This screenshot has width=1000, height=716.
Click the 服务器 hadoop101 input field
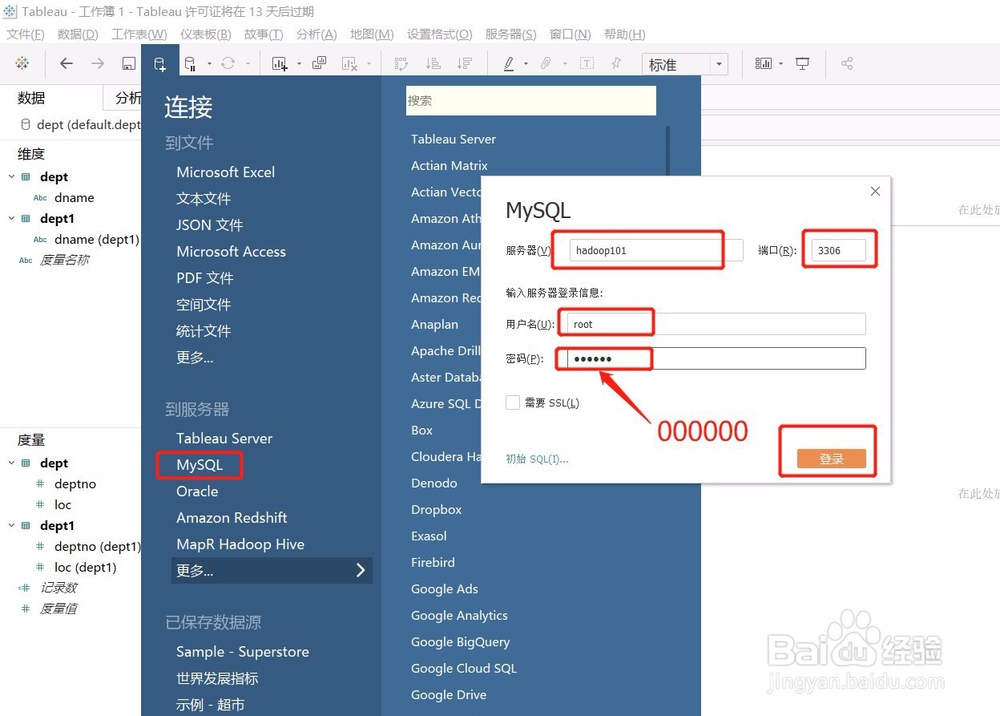tap(656, 250)
